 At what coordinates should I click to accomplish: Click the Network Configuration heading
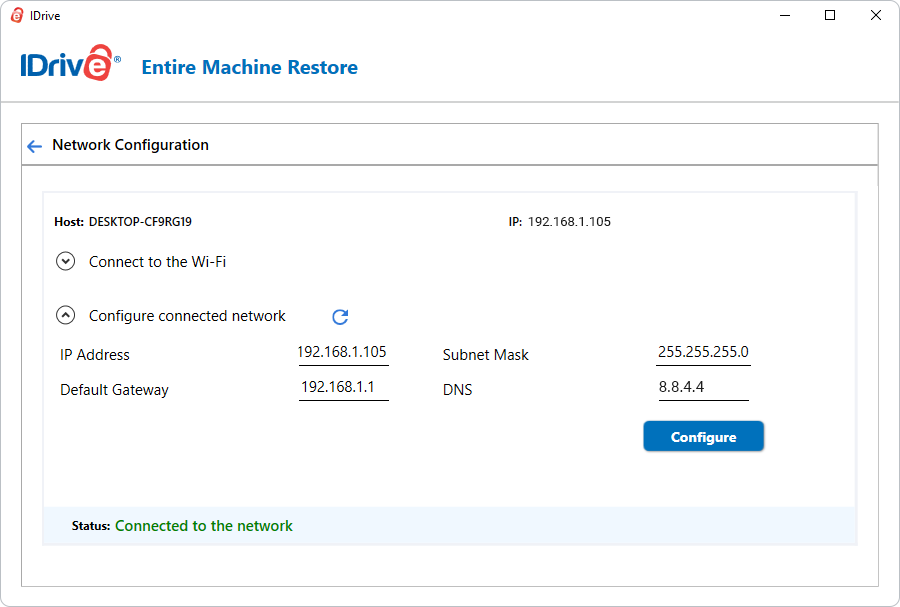click(130, 145)
